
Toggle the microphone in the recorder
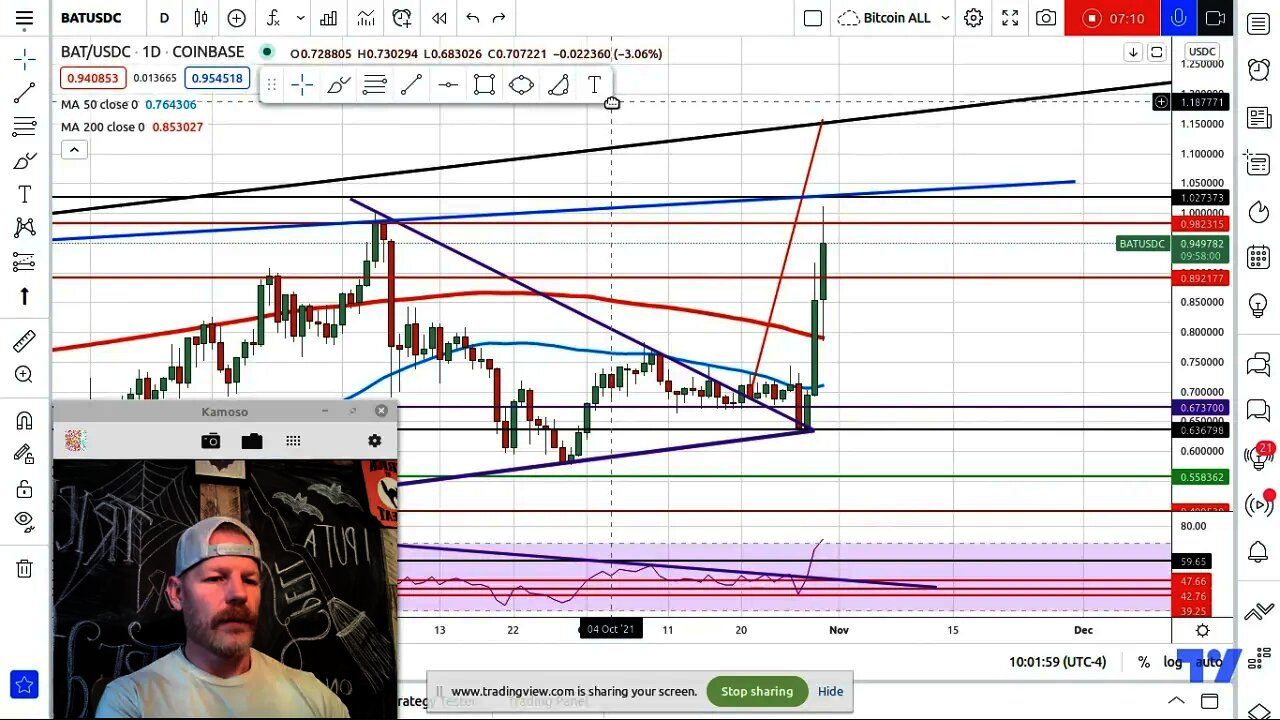click(1179, 18)
